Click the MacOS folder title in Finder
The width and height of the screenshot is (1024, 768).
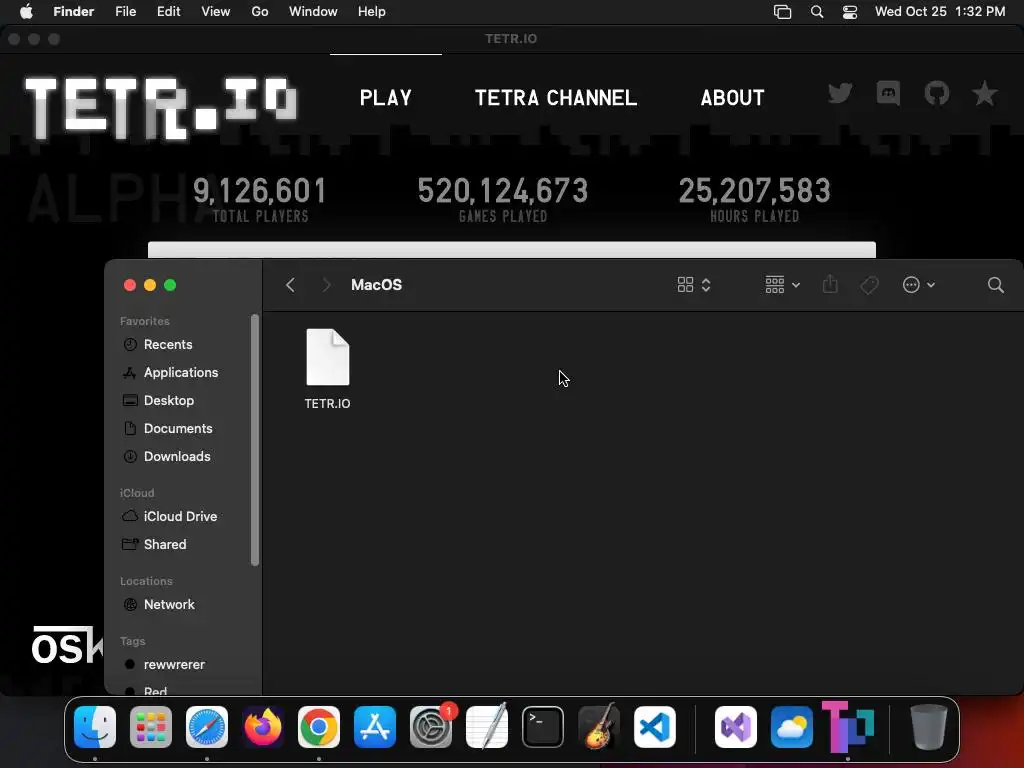376,285
